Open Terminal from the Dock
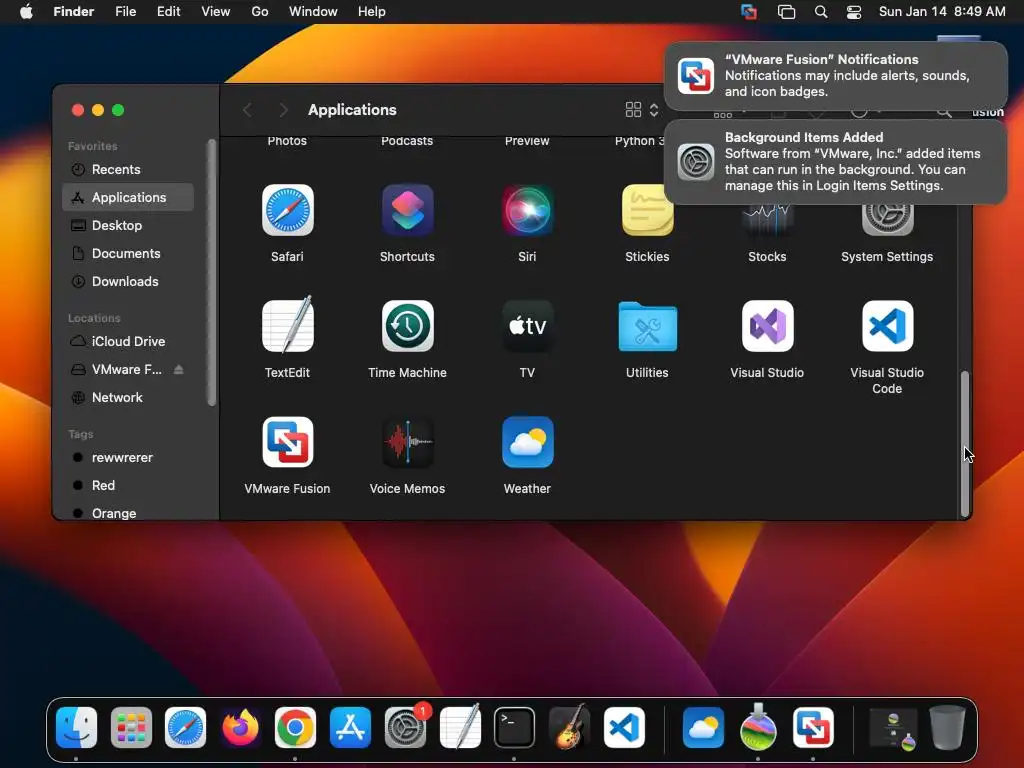This screenshot has height=768, width=1024. 514,727
